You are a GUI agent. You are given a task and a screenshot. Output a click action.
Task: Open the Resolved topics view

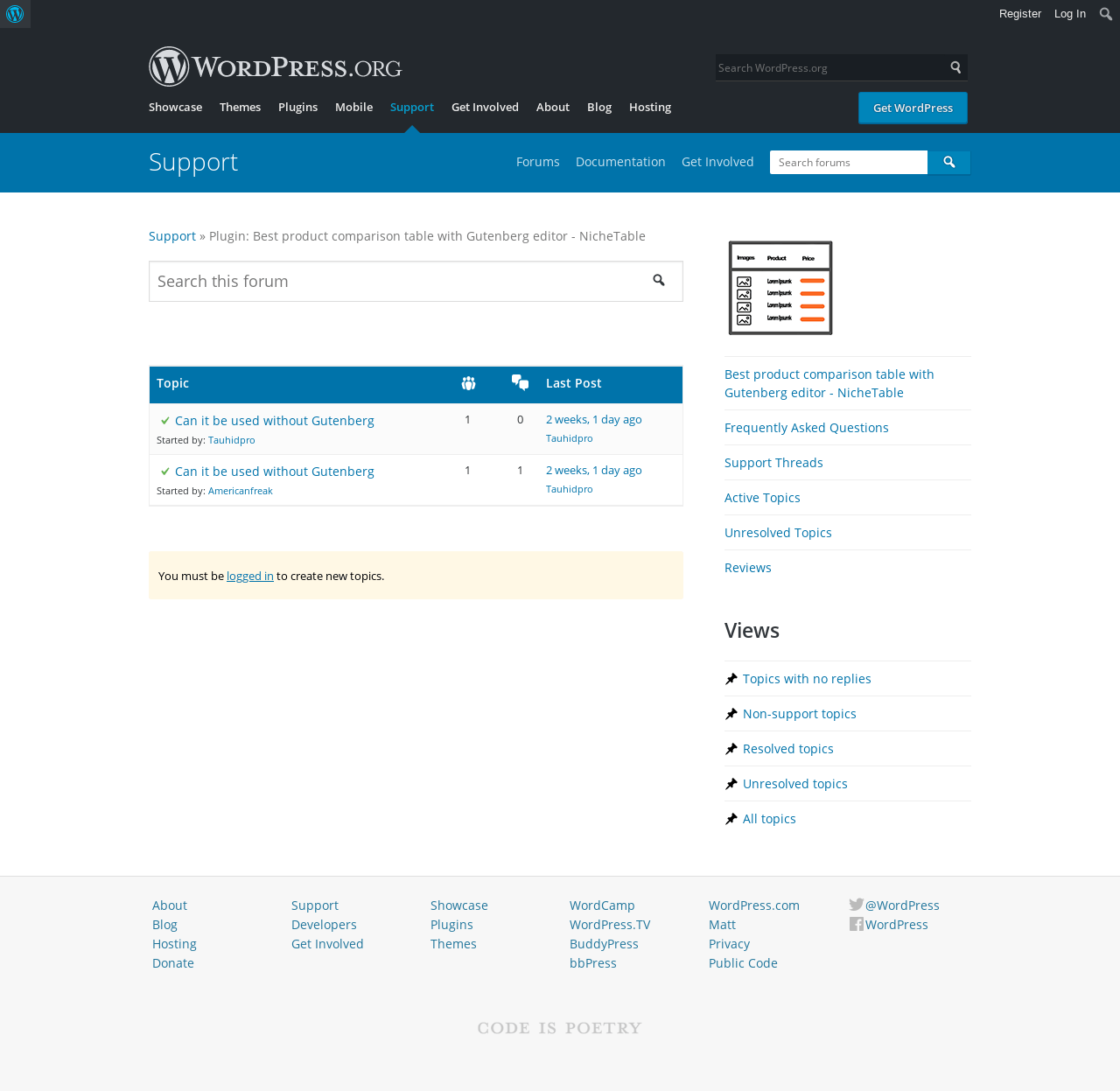(x=787, y=749)
